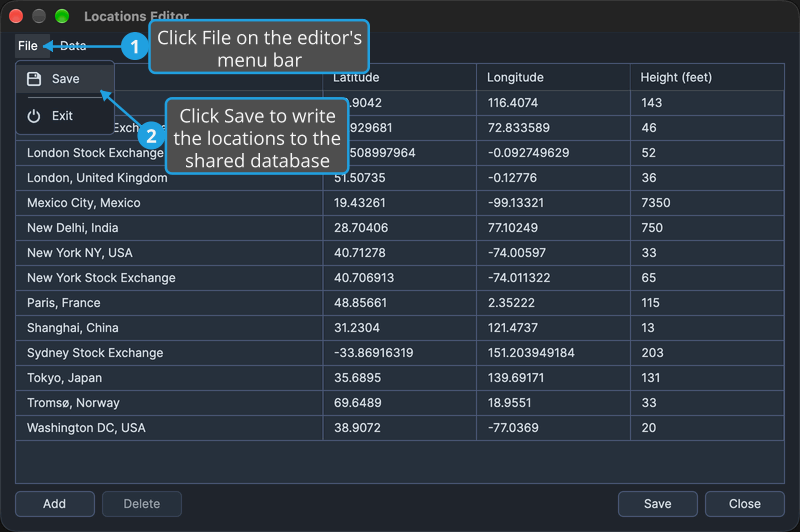This screenshot has height=532, width=800.
Task: Click latitude cell 40.706913
Action: pyautogui.click(x=399, y=277)
